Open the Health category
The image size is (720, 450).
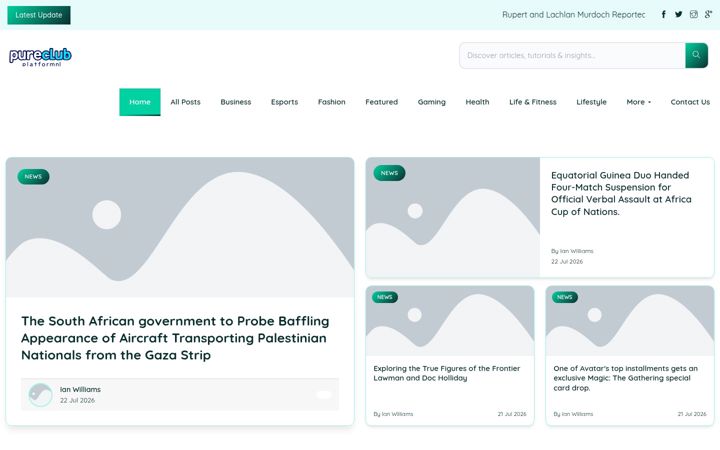[x=477, y=102]
